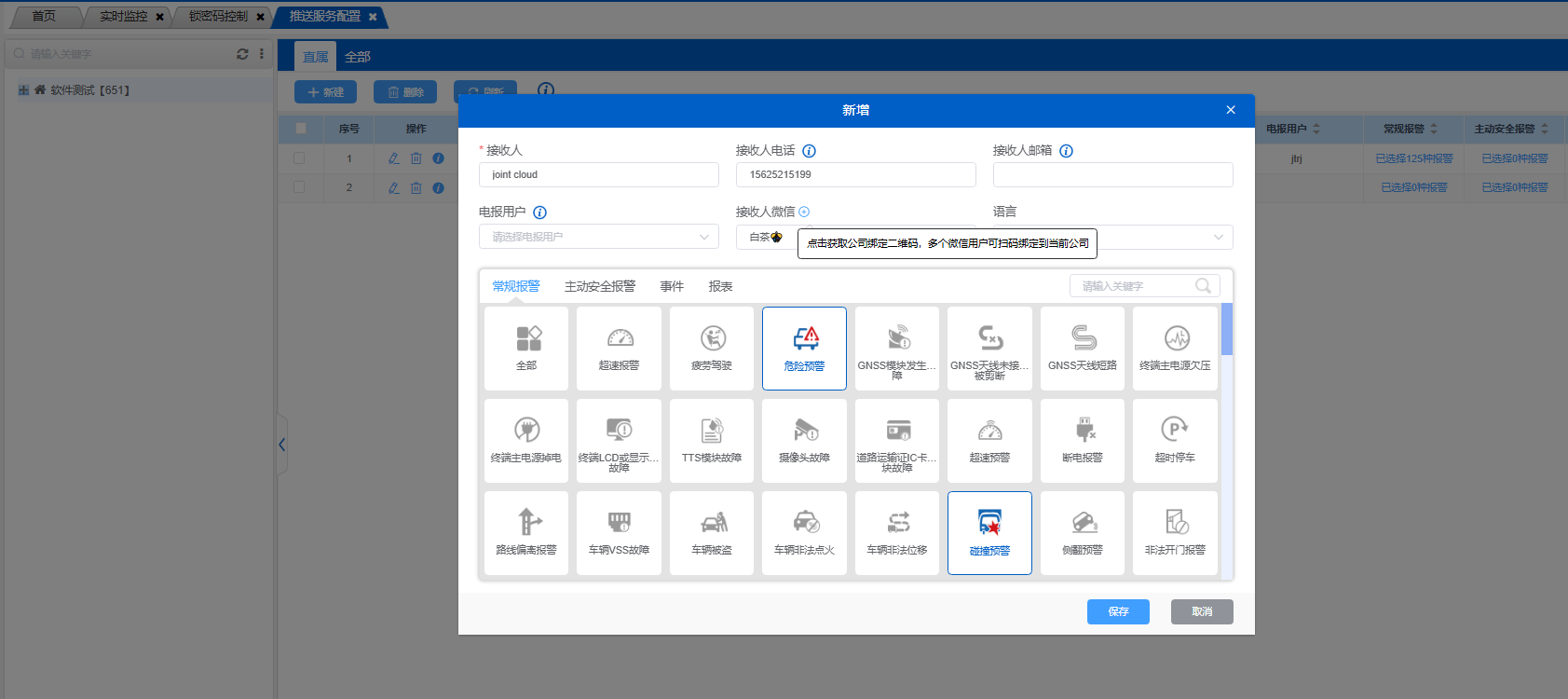Switch to the 首页 home tab
The image size is (1568, 699).
[44, 16]
